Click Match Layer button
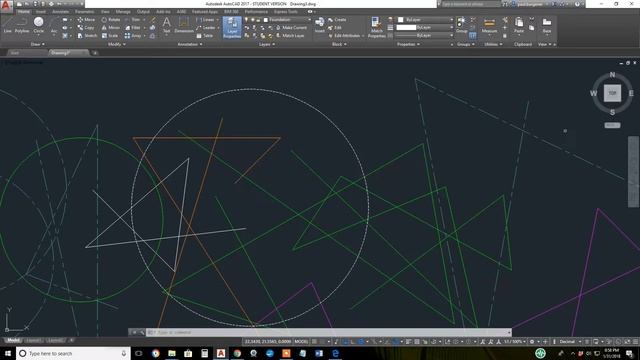The image size is (640, 360). tap(290, 36)
